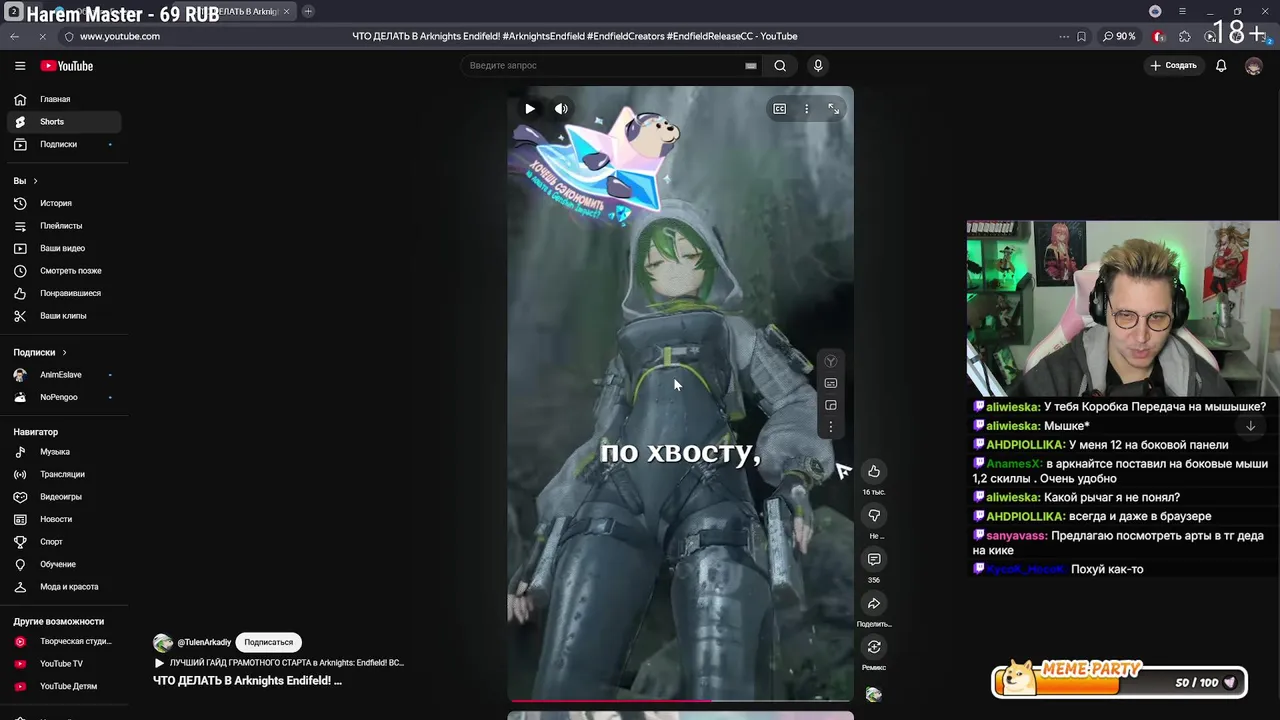Expand the Вы section chevron
This screenshot has height=720, width=1280.
point(35,181)
